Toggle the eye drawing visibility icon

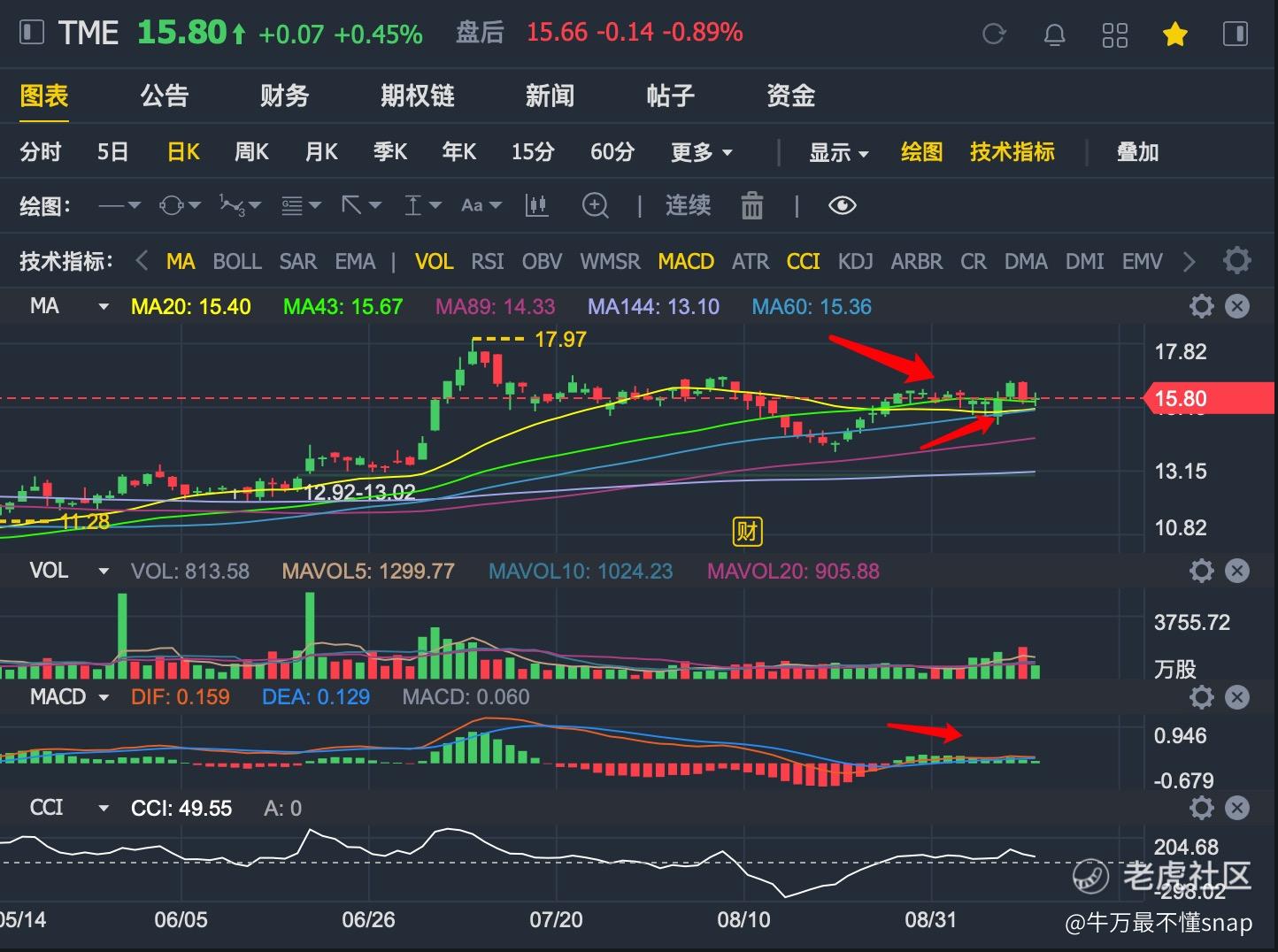(x=842, y=206)
